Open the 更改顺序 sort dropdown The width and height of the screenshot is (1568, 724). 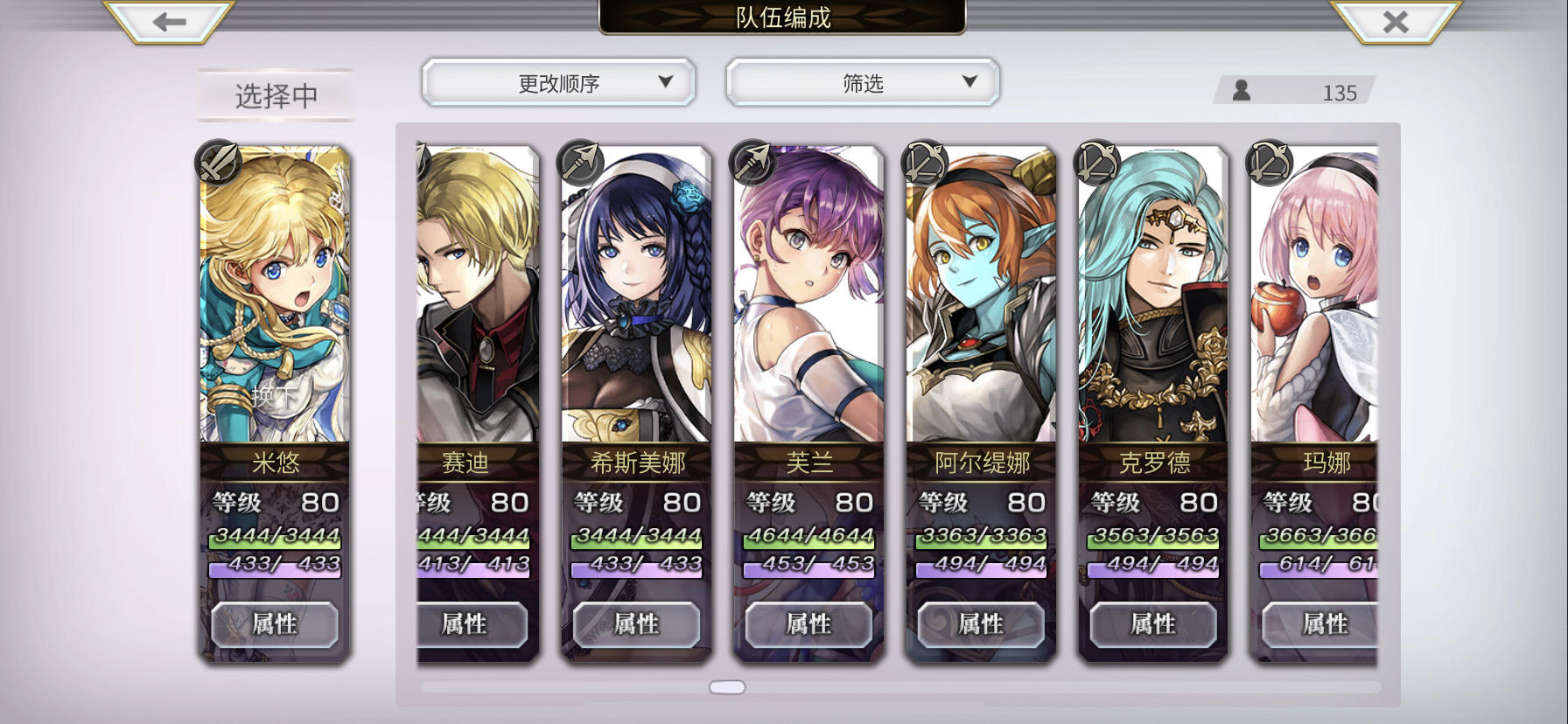point(559,83)
